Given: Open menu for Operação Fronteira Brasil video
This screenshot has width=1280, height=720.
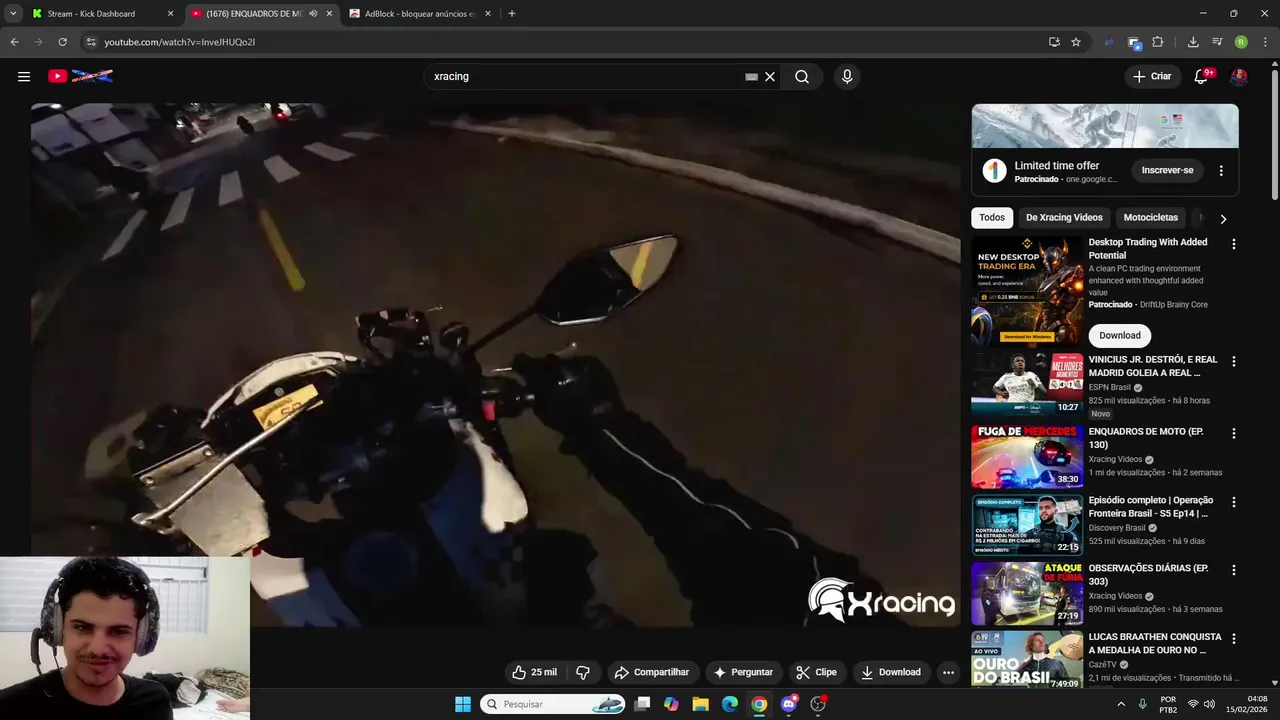Looking at the screenshot, I should pyautogui.click(x=1234, y=502).
